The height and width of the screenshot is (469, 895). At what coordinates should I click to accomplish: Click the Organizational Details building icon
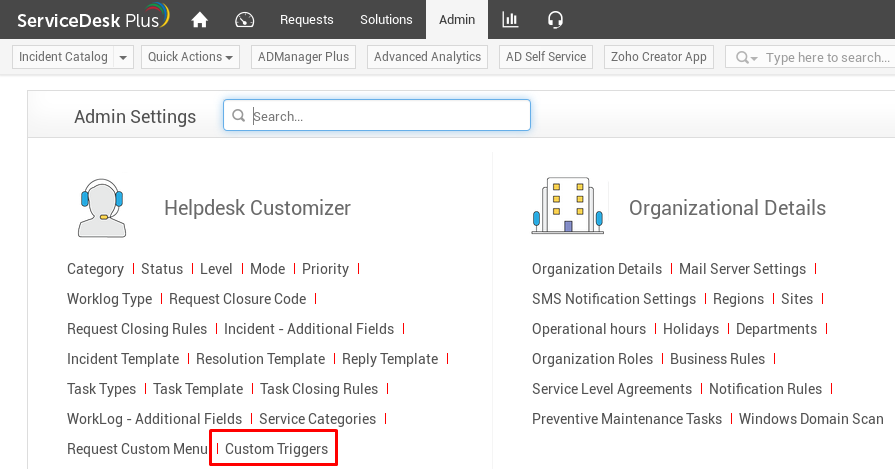pos(567,208)
